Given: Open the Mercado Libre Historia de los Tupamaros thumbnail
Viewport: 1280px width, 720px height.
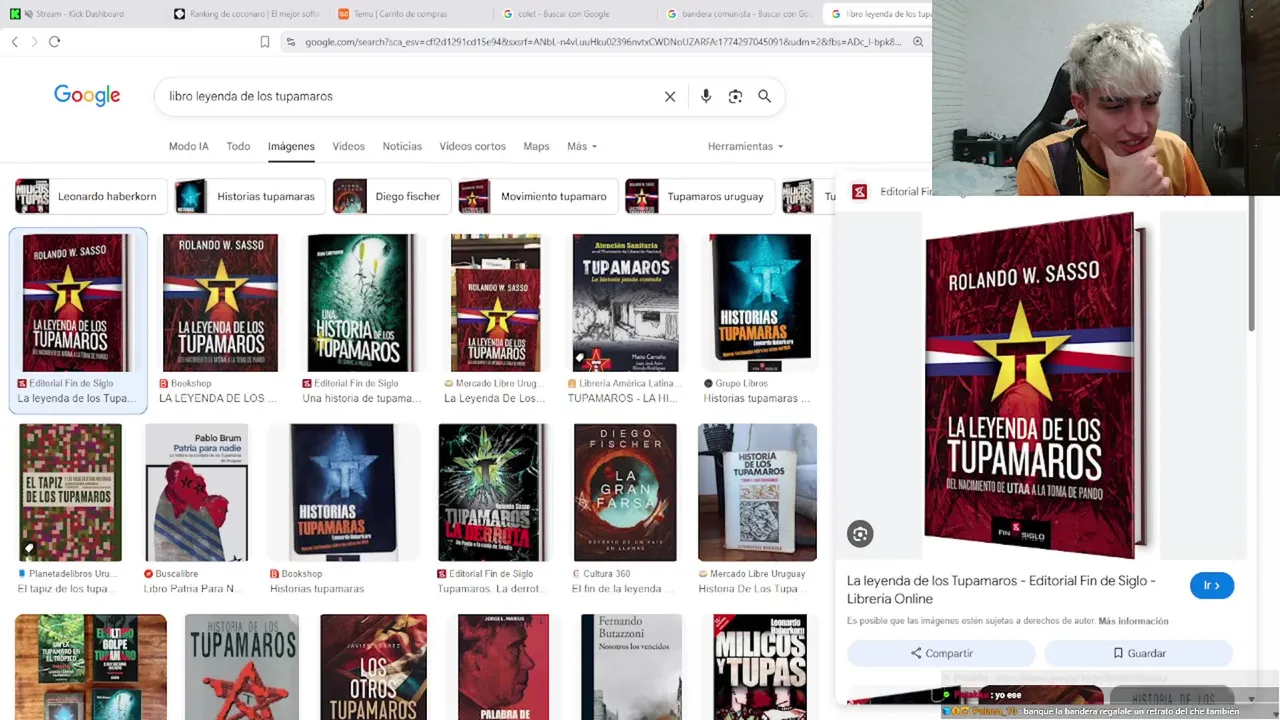Looking at the screenshot, I should click(757, 493).
